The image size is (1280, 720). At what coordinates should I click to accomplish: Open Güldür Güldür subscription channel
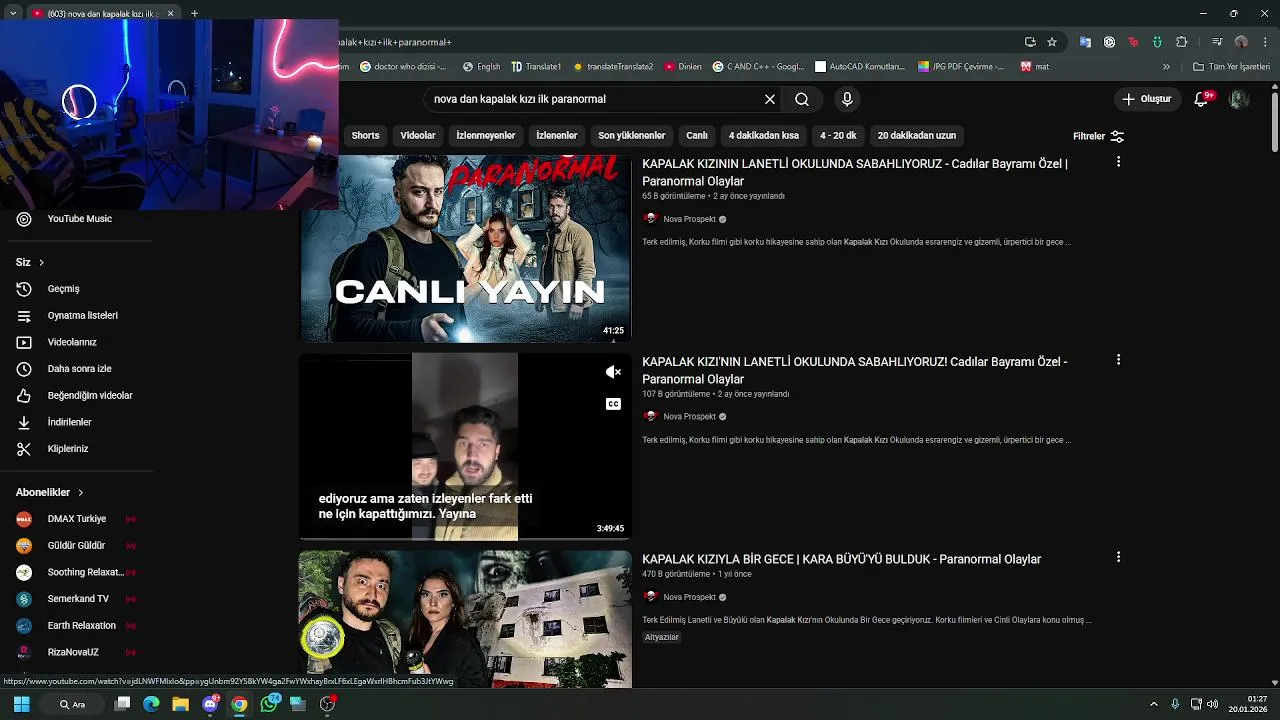pos(78,545)
